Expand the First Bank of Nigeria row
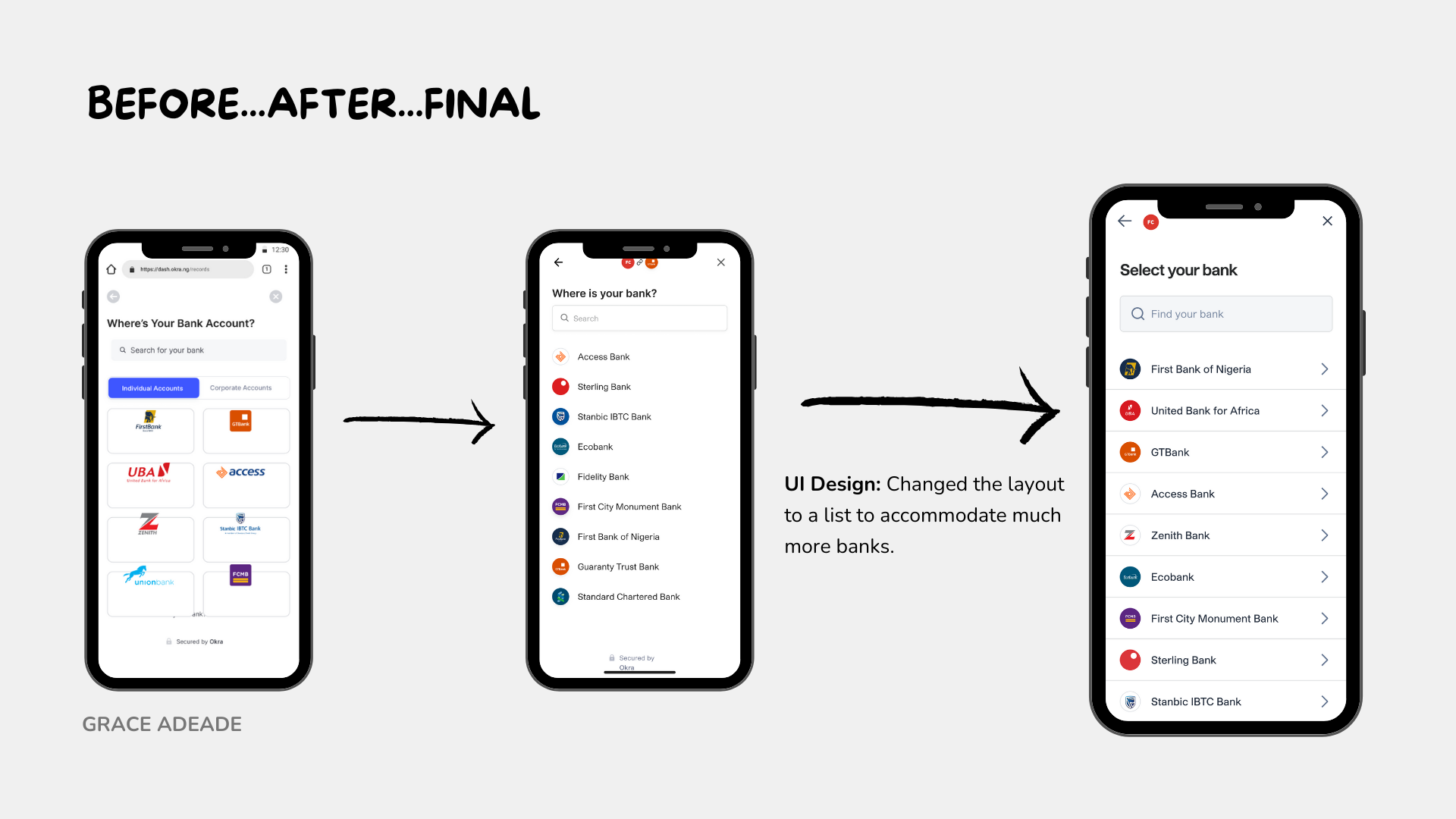Image resolution: width=1456 pixels, height=819 pixels. 1326,369
